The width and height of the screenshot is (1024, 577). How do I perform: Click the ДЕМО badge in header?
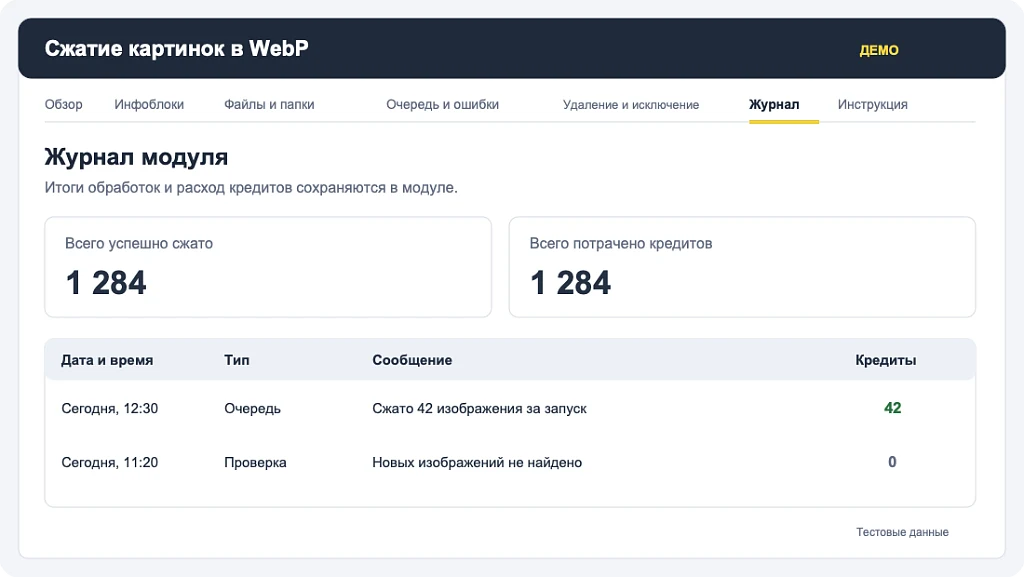click(879, 50)
